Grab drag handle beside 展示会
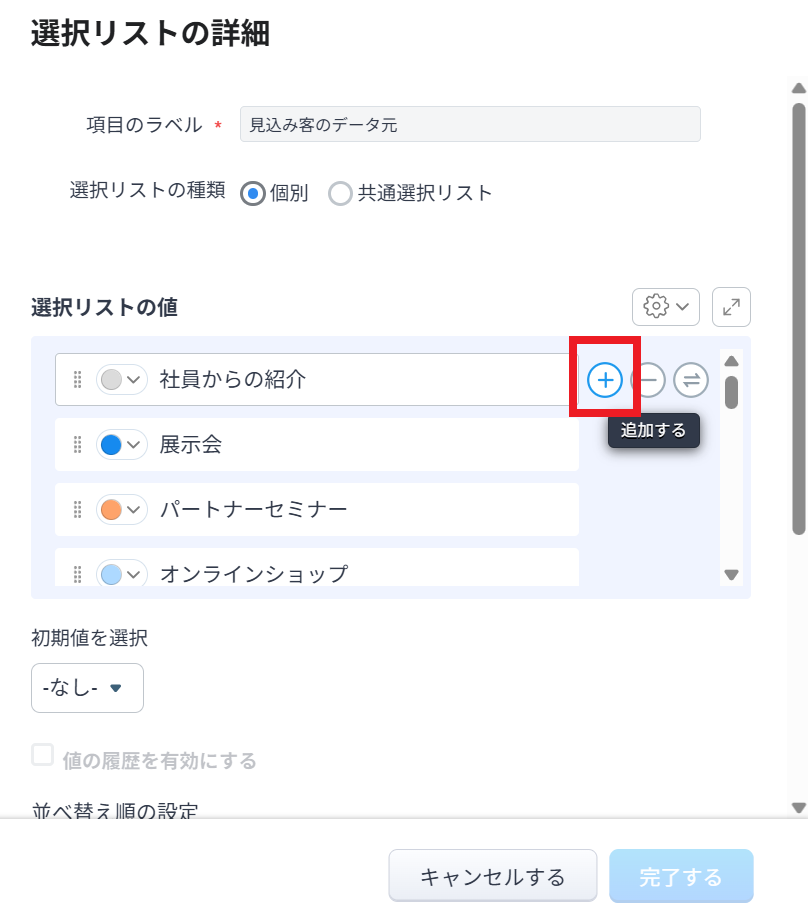The image size is (808, 919). click(77, 445)
